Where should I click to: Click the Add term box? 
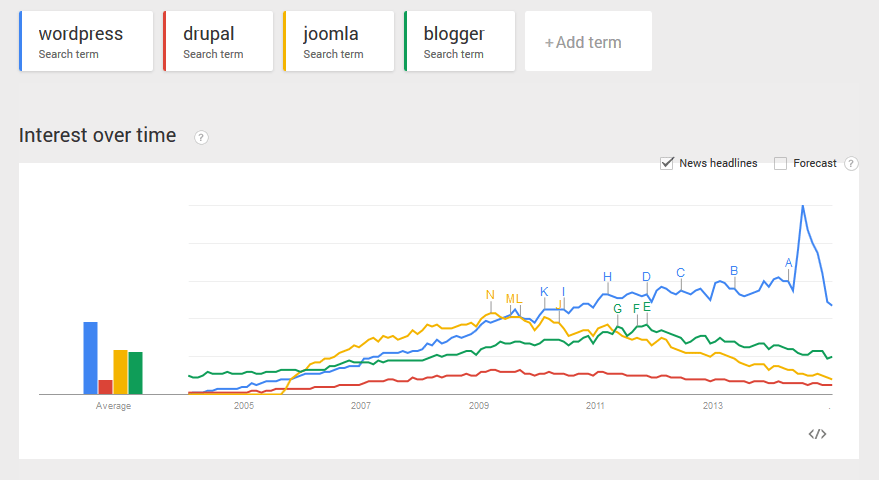(588, 41)
